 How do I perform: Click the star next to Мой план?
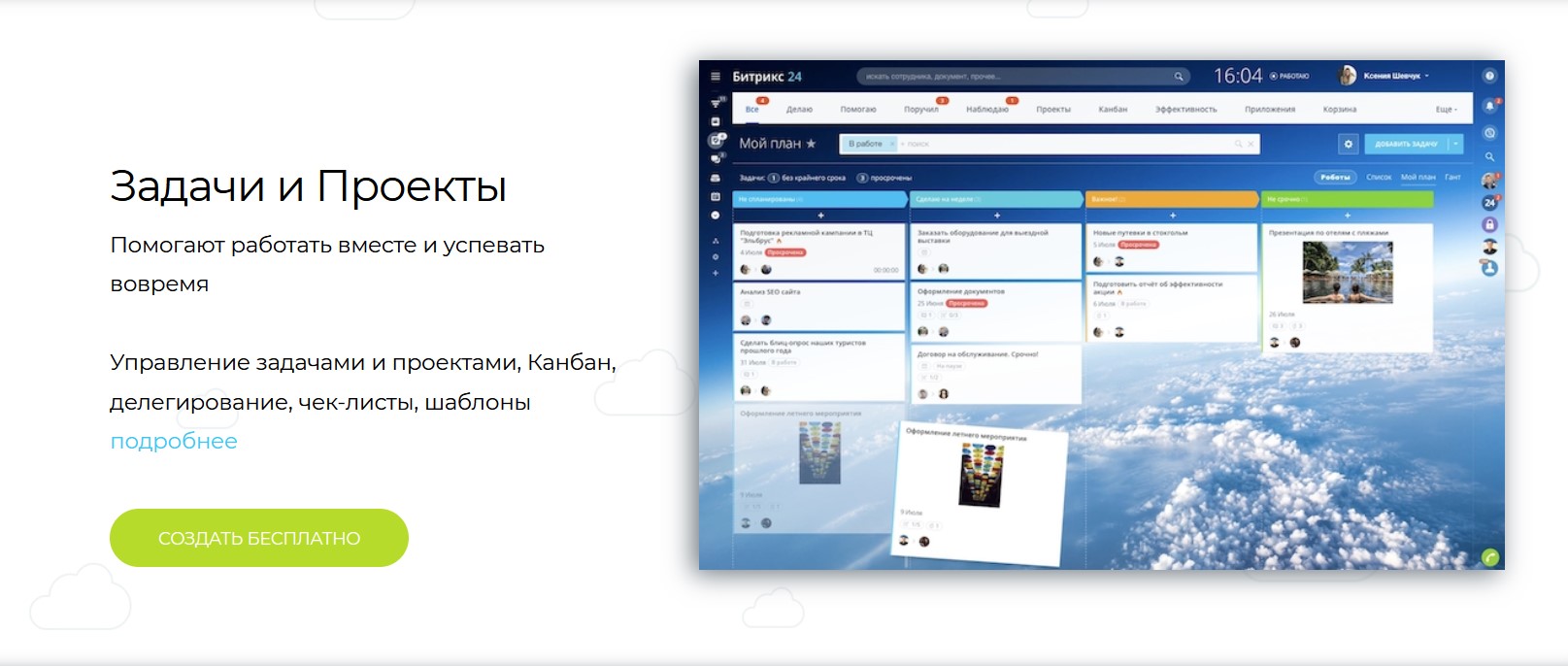812,144
